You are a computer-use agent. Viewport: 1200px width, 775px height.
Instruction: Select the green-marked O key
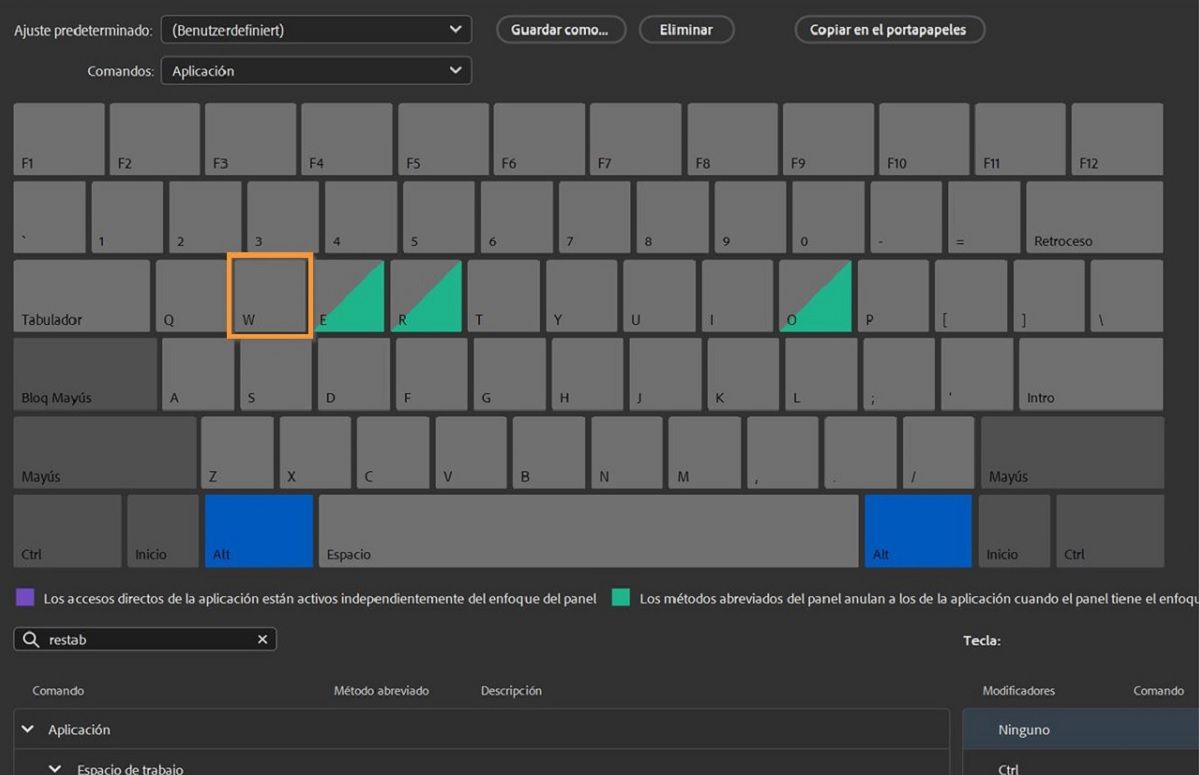(x=815, y=296)
